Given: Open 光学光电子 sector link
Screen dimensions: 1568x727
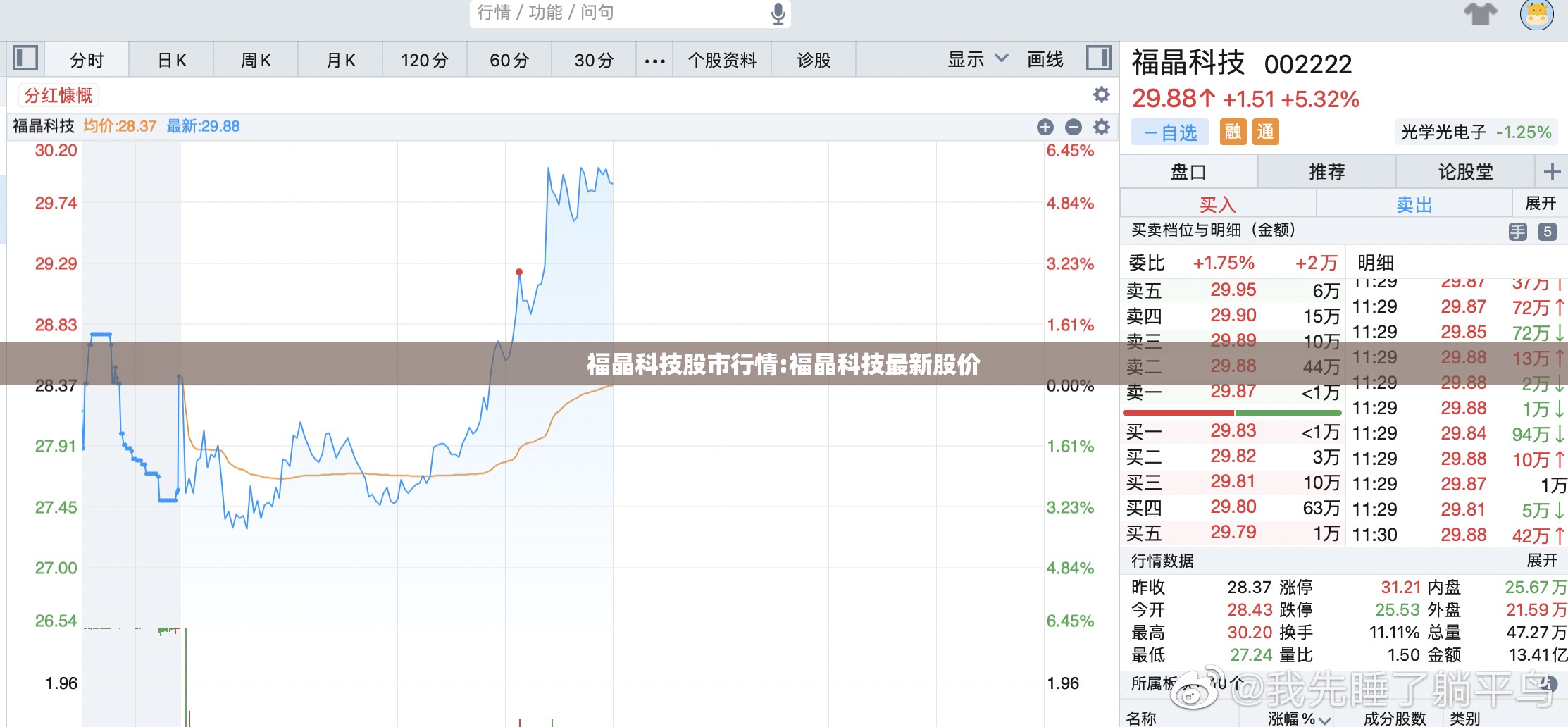Looking at the screenshot, I should [x=1476, y=132].
